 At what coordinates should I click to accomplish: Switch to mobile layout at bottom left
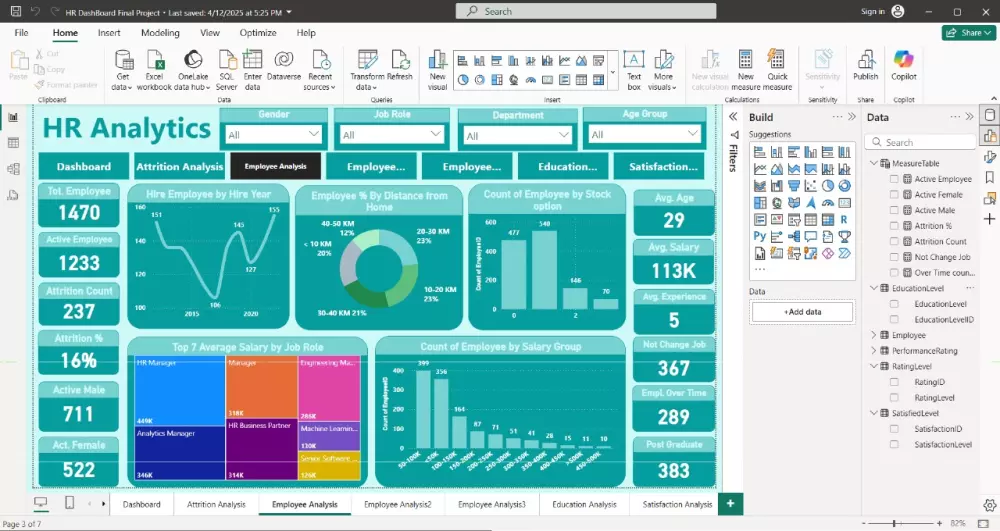(70, 503)
